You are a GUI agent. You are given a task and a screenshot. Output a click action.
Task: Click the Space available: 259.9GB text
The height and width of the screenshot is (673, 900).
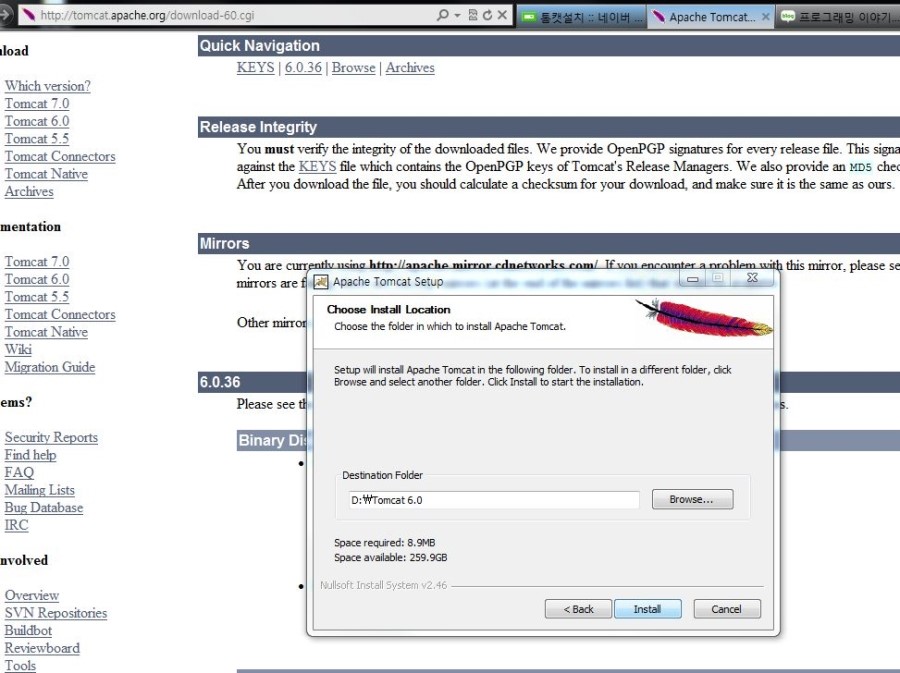pos(390,557)
